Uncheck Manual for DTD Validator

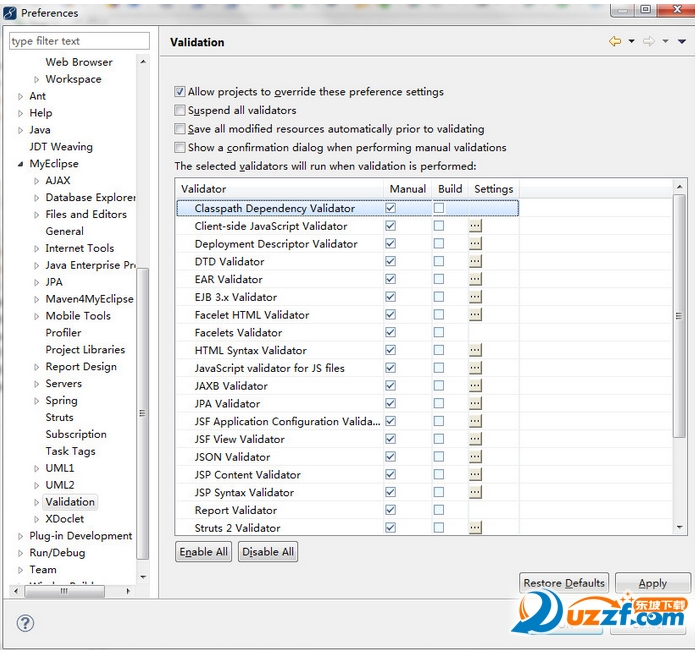[x=390, y=261]
